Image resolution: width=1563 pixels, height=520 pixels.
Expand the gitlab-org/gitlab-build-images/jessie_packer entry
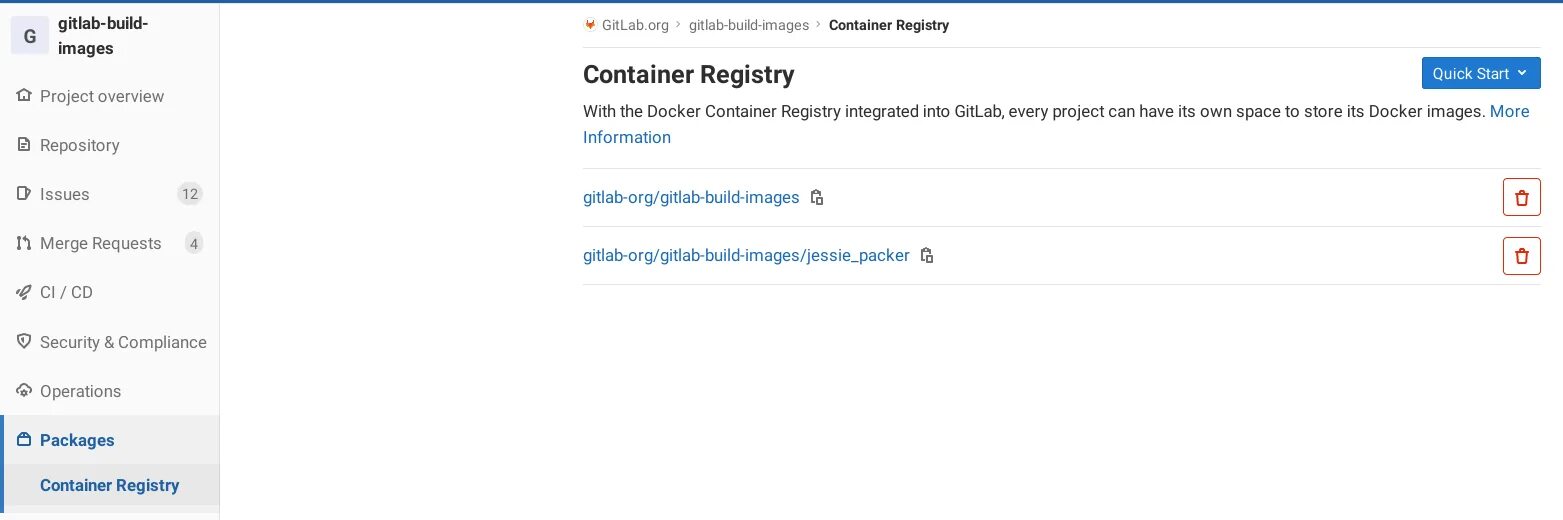tap(746, 255)
